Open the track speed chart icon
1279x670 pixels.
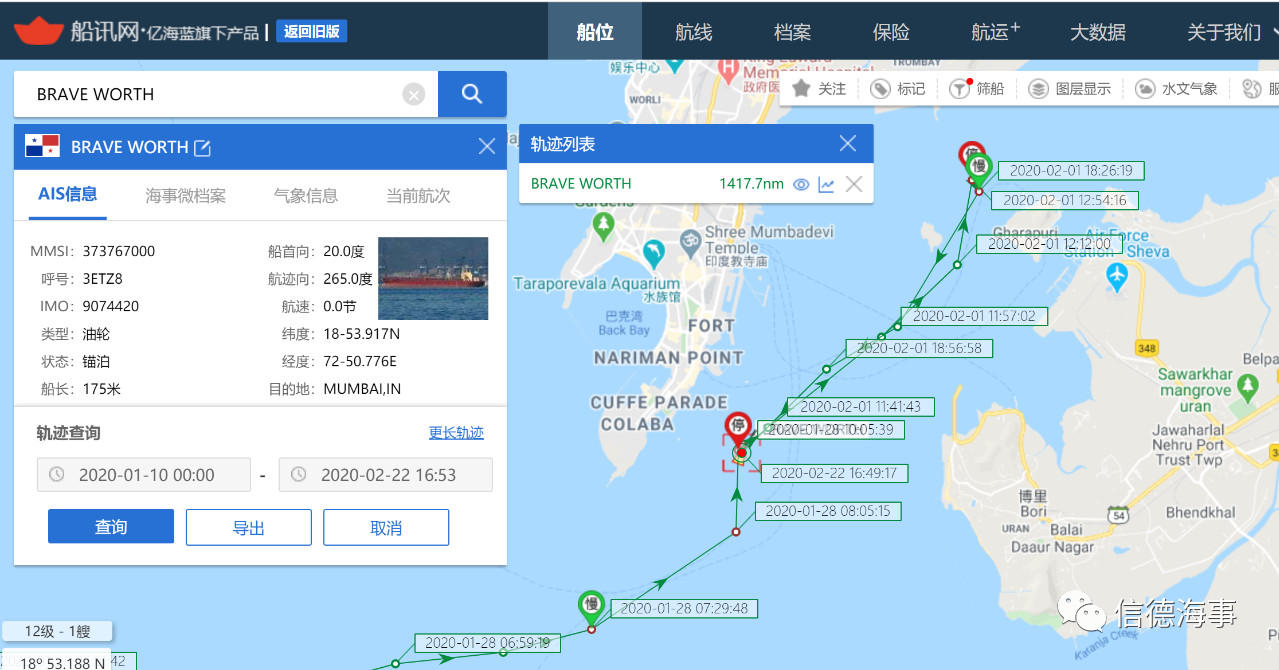point(826,184)
